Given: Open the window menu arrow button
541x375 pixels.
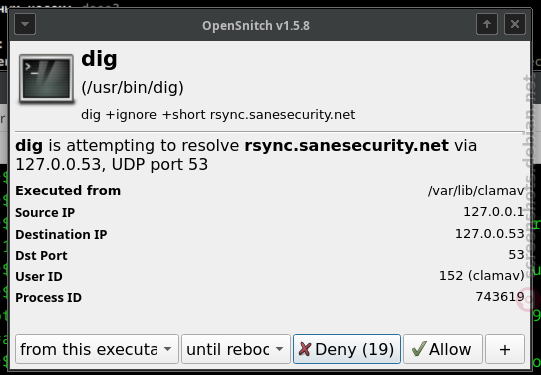Looking at the screenshot, I should [25, 24].
